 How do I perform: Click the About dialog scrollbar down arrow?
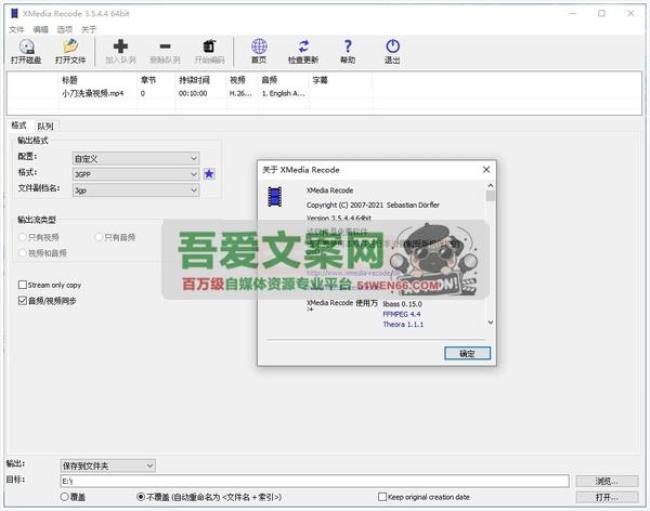pos(490,322)
